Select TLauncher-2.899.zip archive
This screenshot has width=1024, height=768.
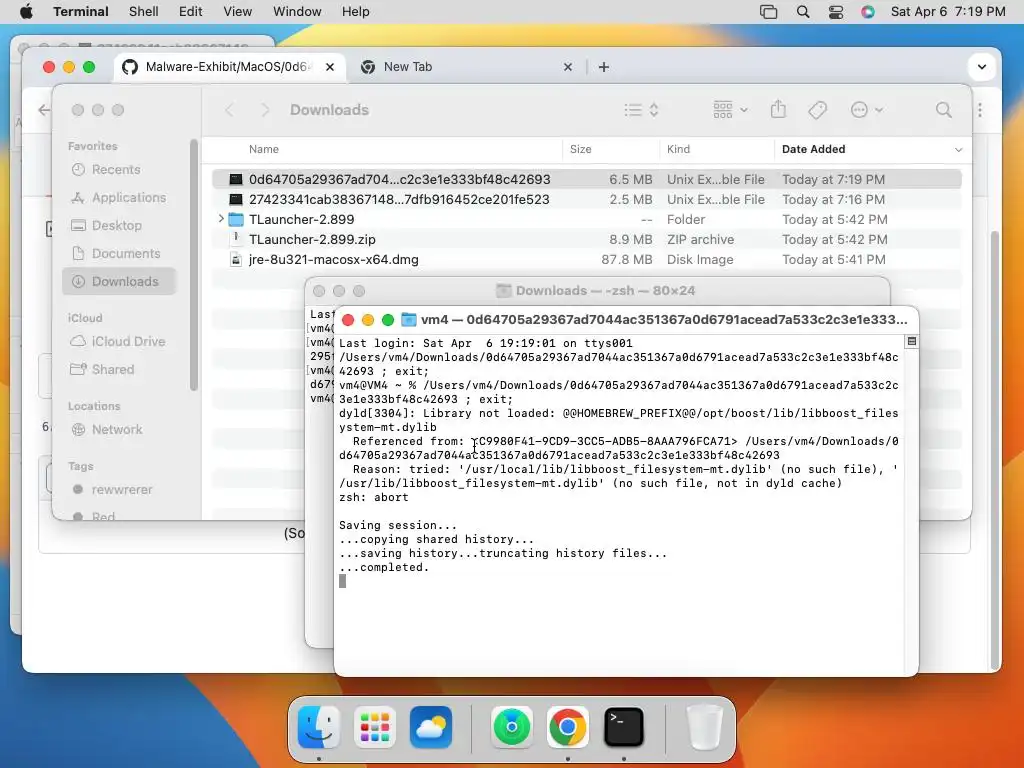point(586,240)
